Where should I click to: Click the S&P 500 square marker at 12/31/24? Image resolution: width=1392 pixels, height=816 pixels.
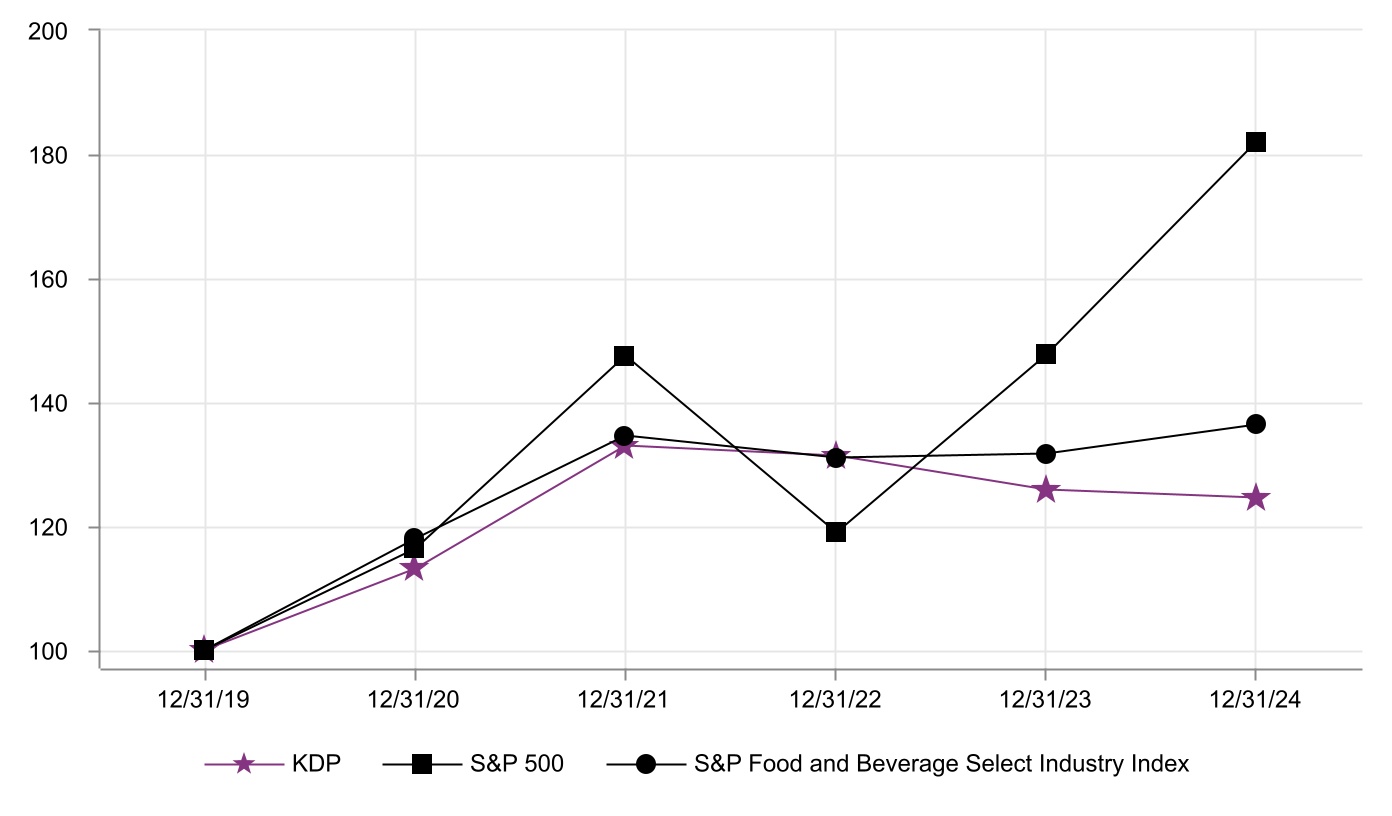click(1256, 142)
